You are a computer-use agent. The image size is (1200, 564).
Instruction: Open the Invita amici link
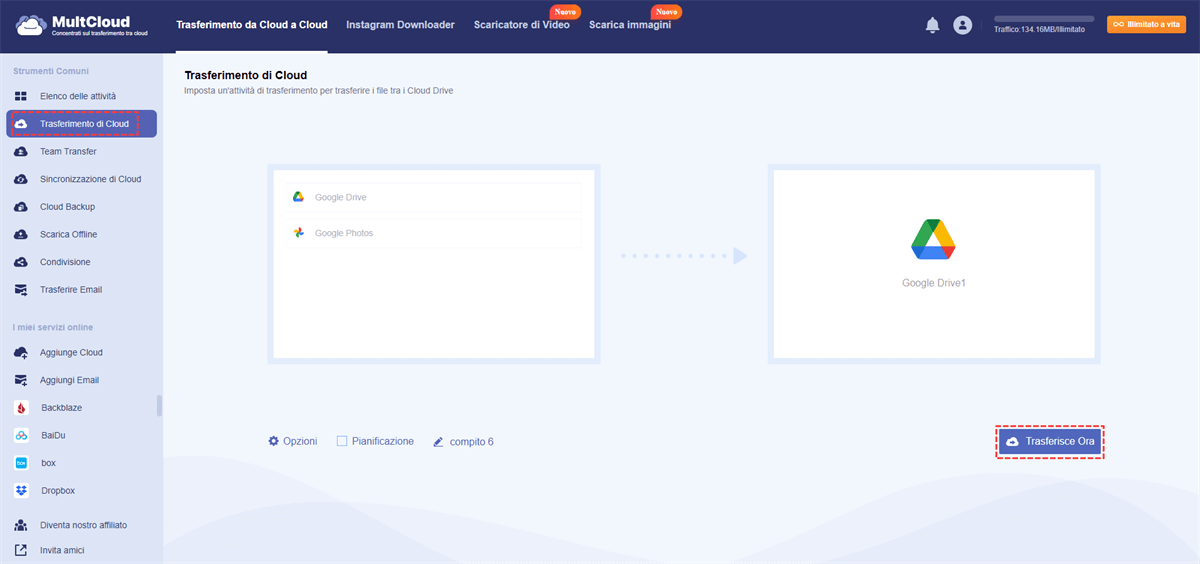pos(63,550)
